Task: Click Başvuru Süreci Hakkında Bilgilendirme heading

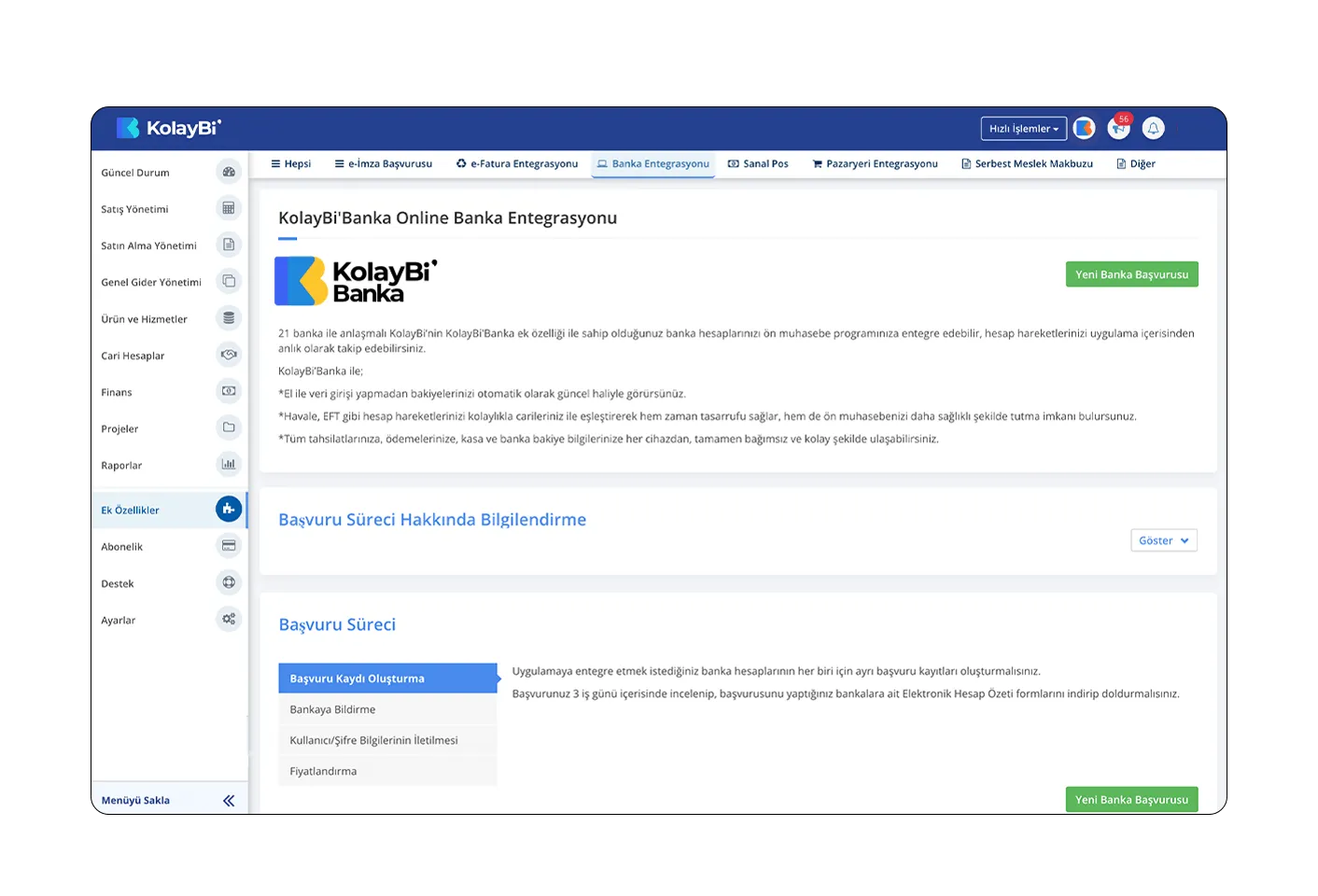Action: coord(432,520)
